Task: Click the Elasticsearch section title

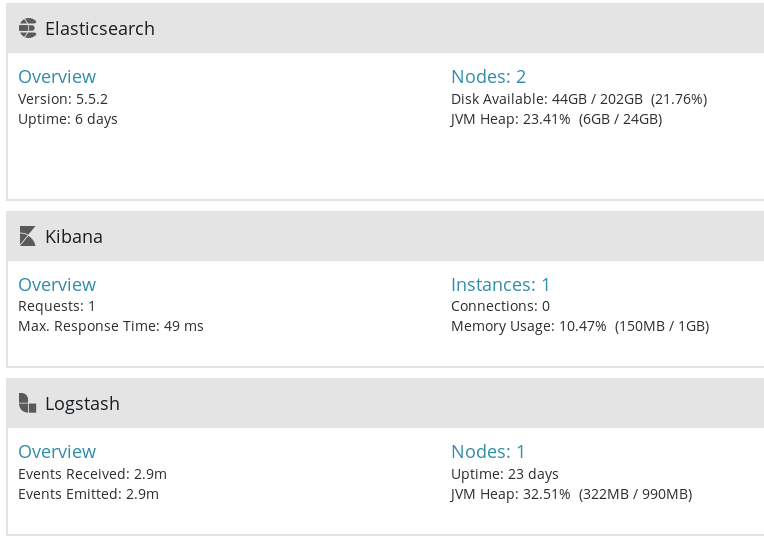Action: pyautogui.click(x=100, y=29)
